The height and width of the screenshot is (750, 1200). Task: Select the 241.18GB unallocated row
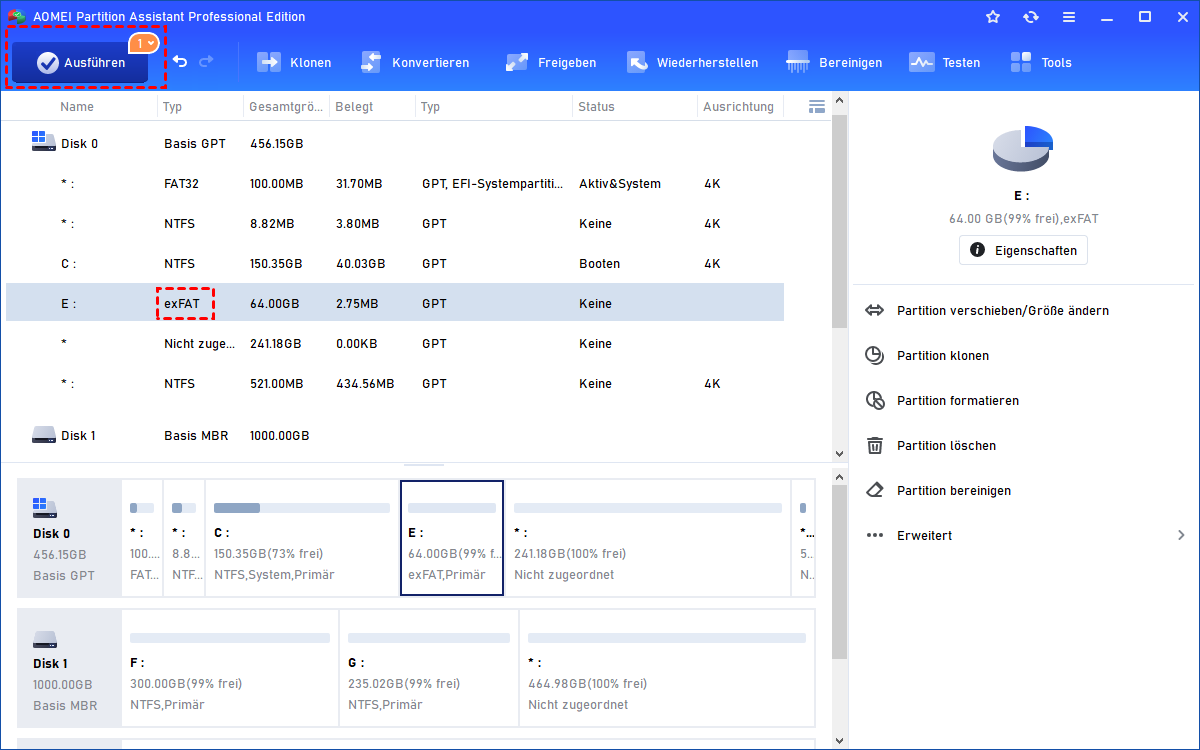[395, 343]
